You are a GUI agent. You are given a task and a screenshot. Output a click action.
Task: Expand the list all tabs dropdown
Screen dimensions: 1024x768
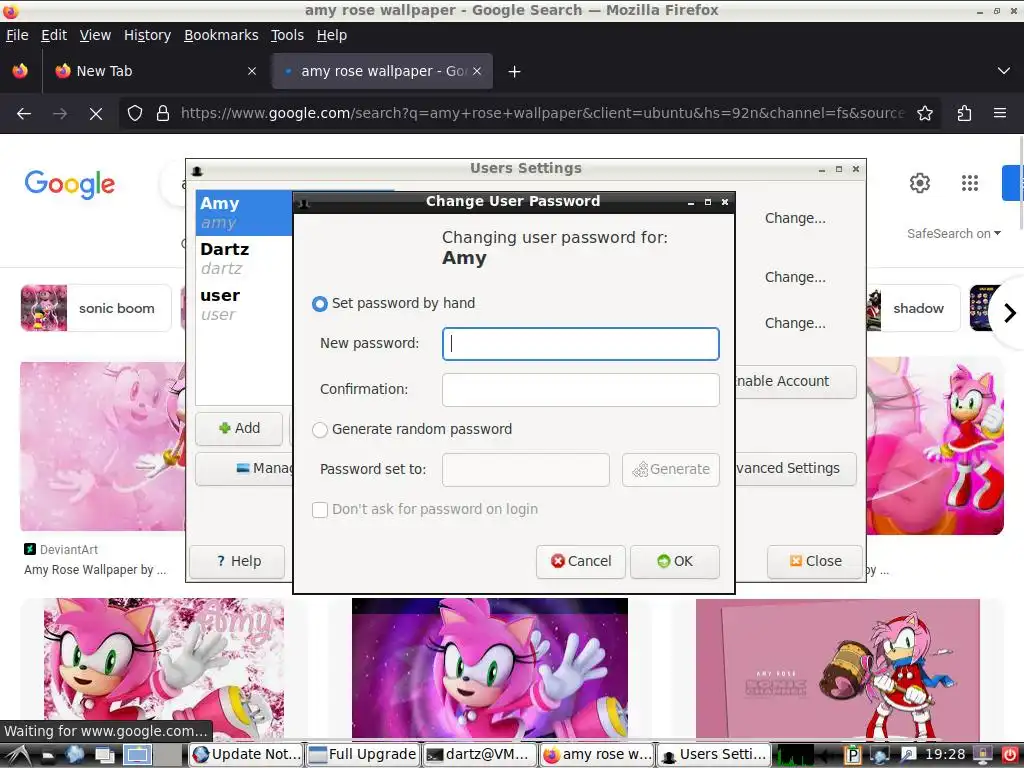point(1004,71)
